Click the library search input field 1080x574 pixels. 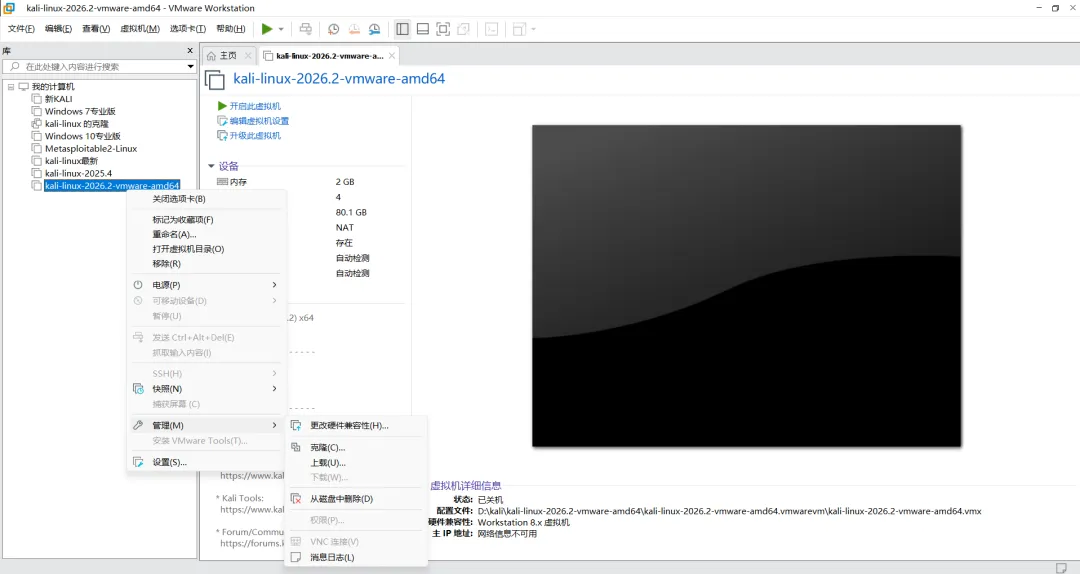coord(96,67)
